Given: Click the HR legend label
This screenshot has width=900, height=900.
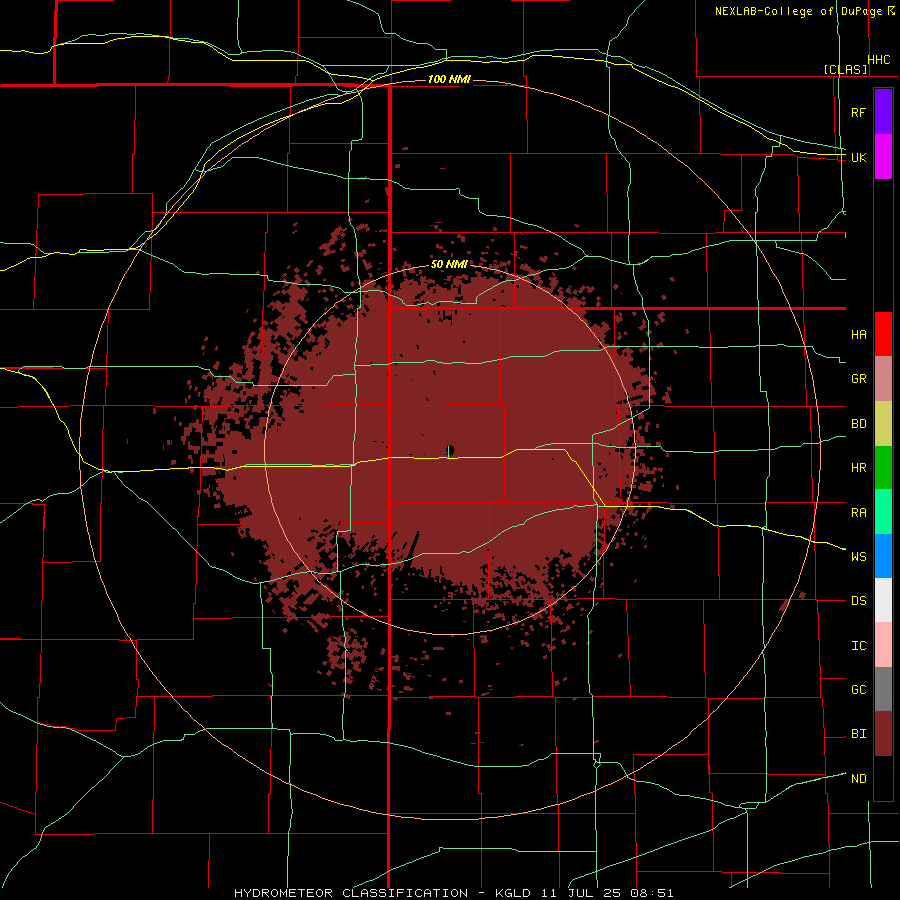Looking at the screenshot, I should (858, 468).
